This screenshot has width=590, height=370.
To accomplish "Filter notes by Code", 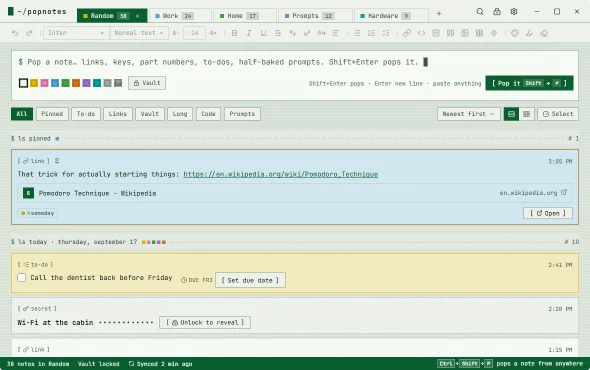I will tap(208, 114).
